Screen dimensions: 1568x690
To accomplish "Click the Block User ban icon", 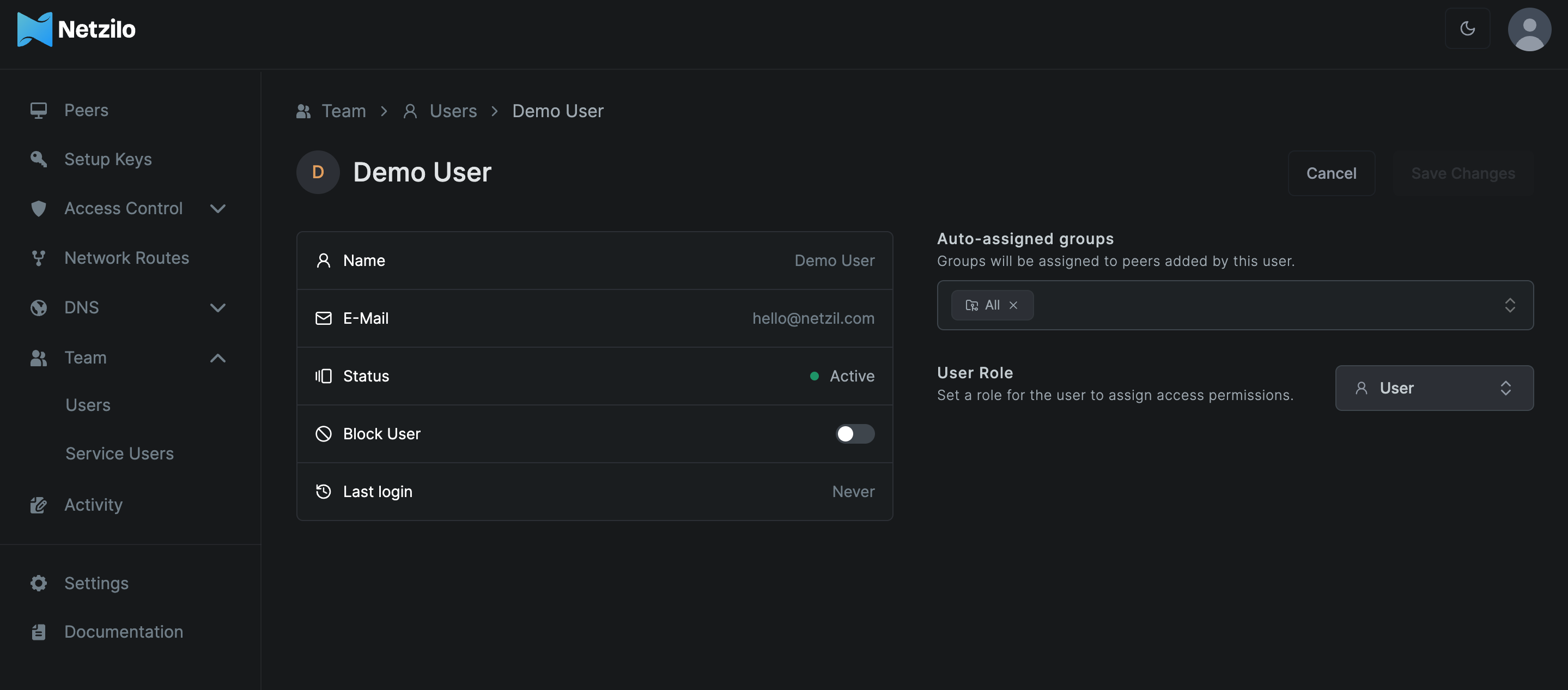I will 323,434.
